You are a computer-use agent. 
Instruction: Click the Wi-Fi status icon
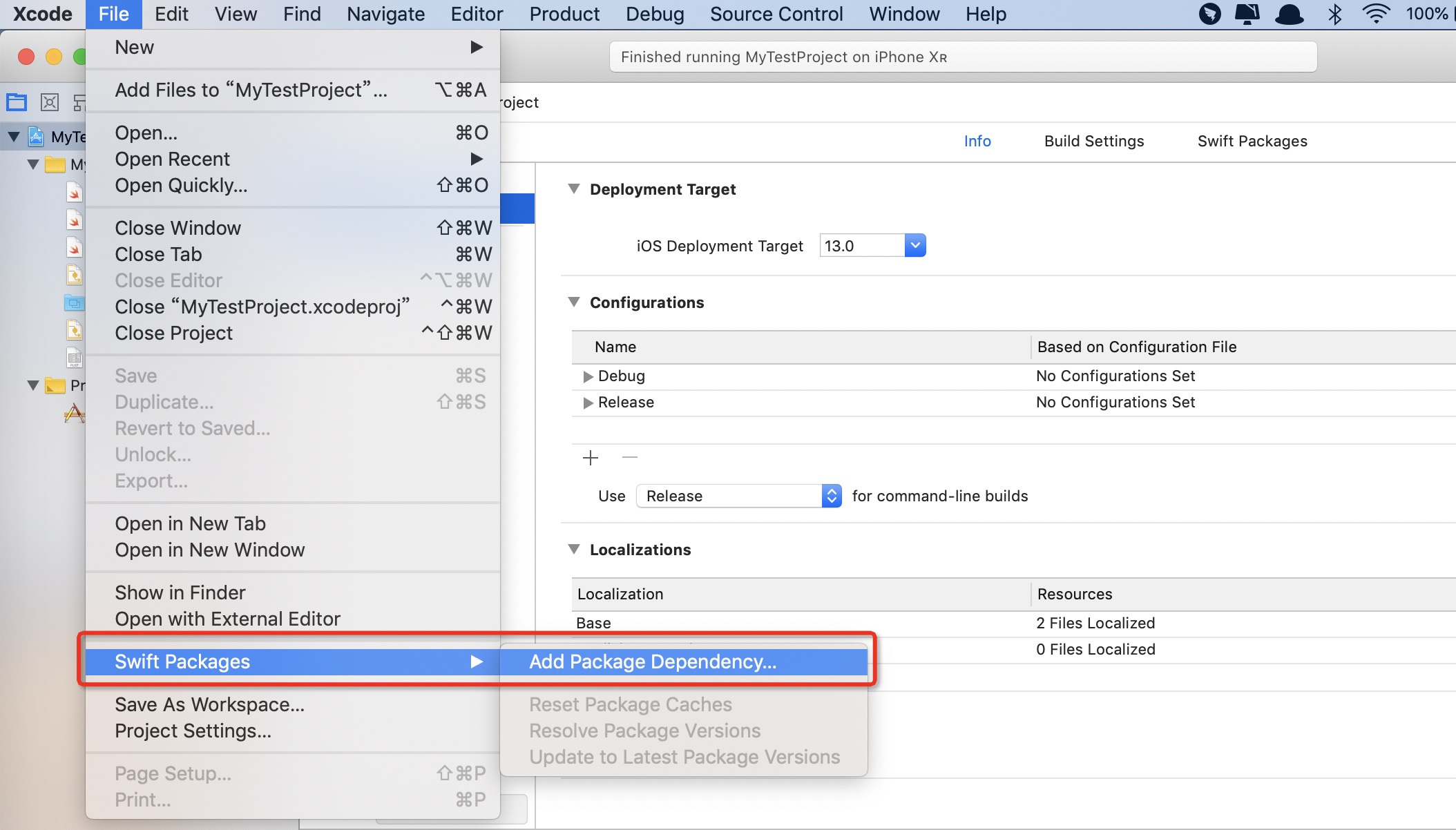[1376, 14]
